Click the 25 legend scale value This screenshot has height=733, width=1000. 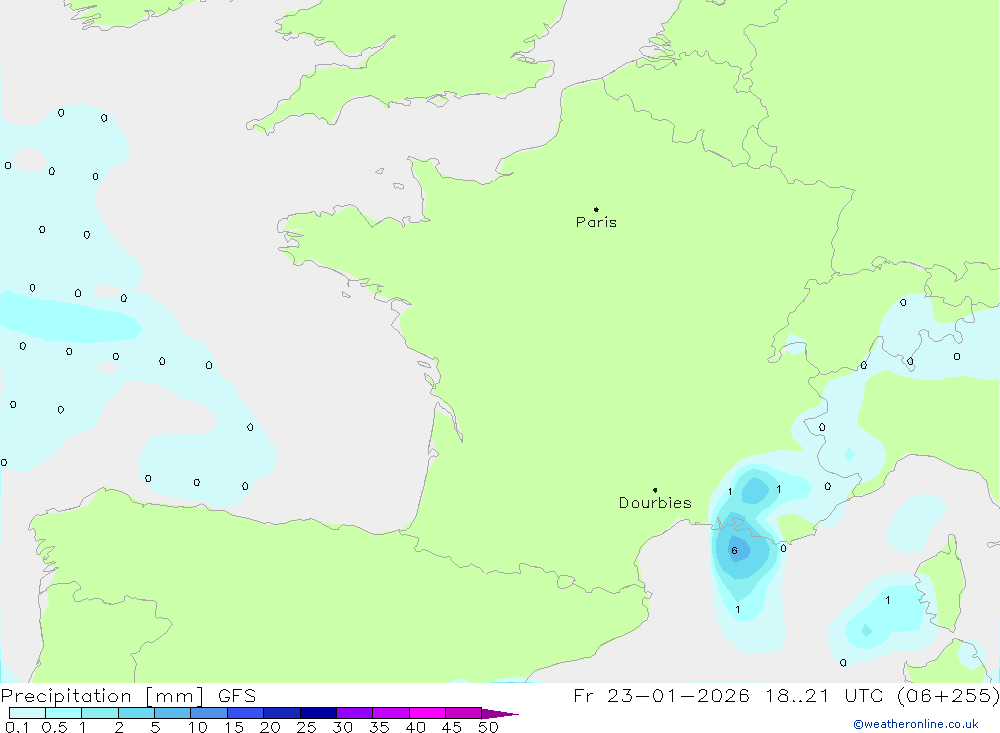click(306, 727)
